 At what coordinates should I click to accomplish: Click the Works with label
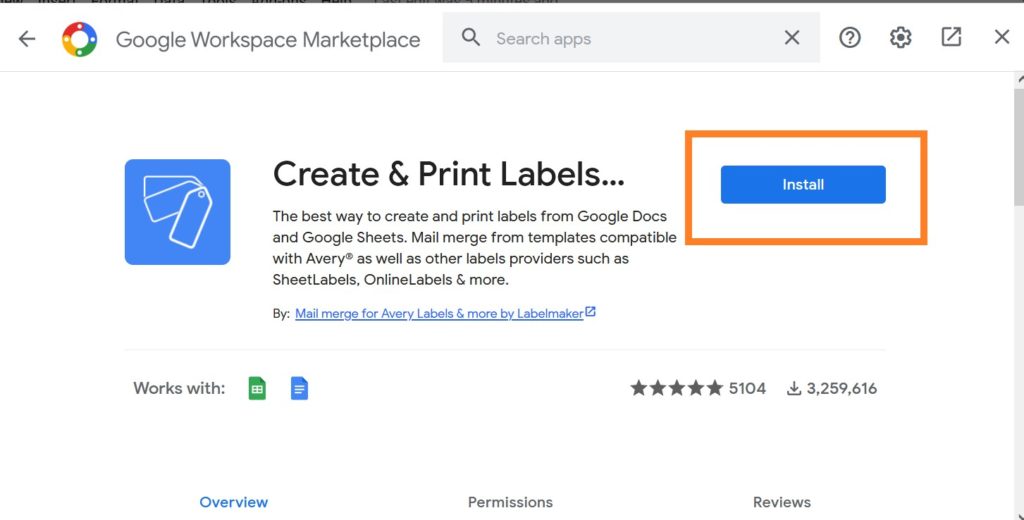coord(179,389)
